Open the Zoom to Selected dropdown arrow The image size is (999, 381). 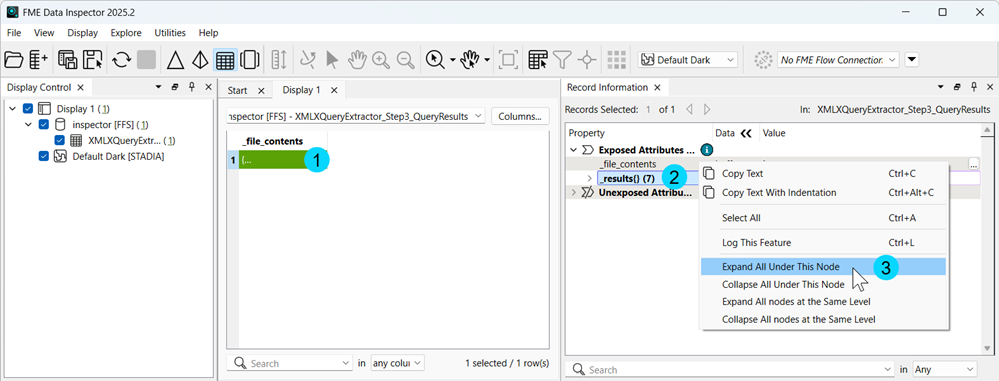pyautogui.click(x=452, y=60)
